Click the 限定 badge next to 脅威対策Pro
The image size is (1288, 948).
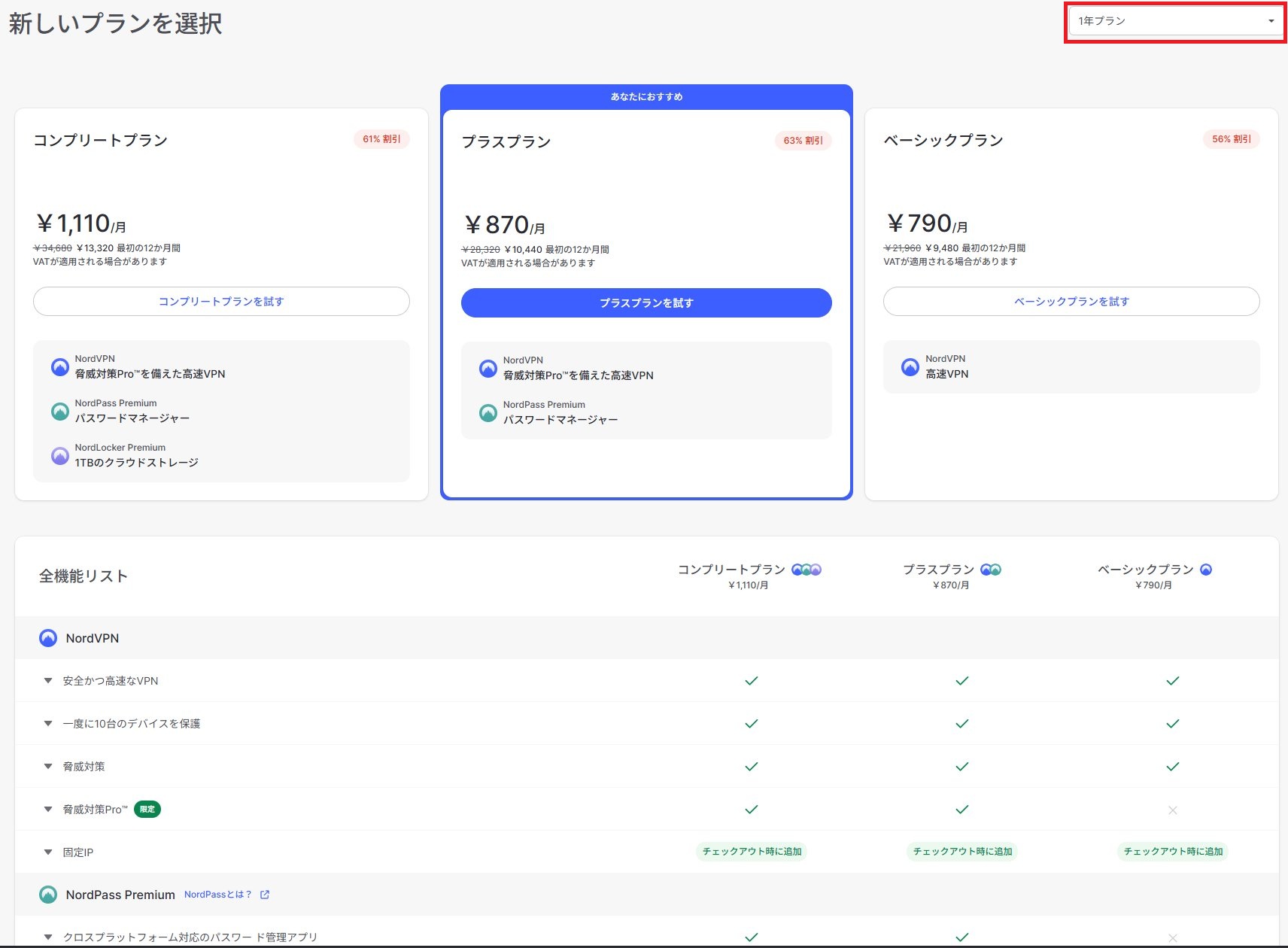147,810
